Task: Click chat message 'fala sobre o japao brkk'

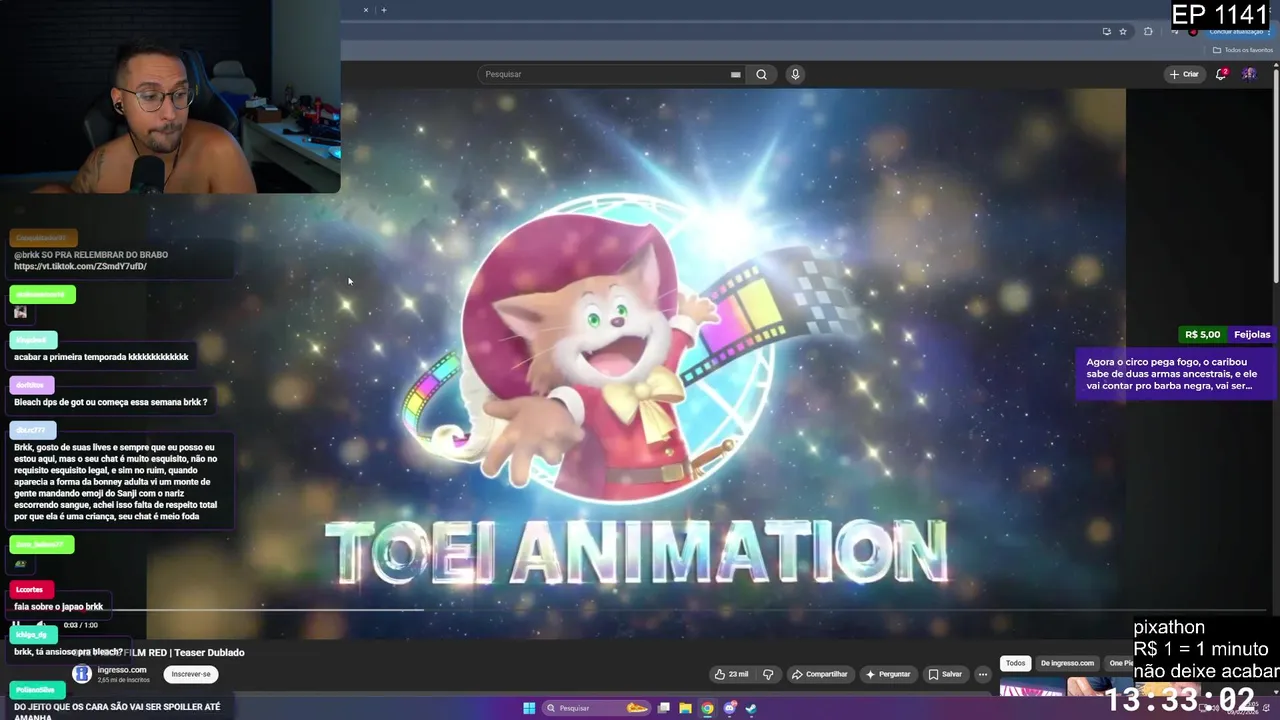Action: point(59,606)
